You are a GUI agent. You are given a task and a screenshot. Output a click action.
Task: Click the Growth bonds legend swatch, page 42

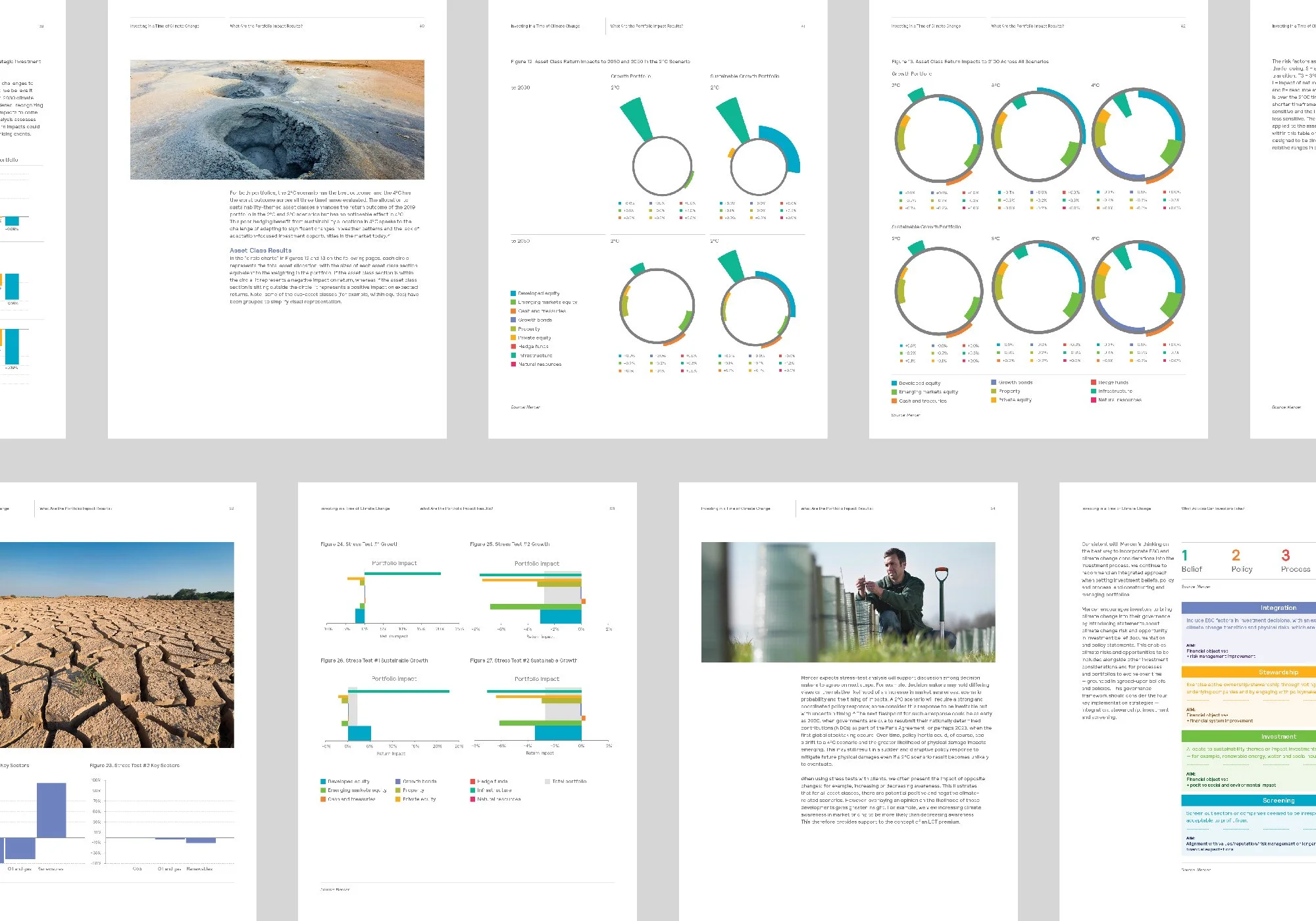coord(994,382)
